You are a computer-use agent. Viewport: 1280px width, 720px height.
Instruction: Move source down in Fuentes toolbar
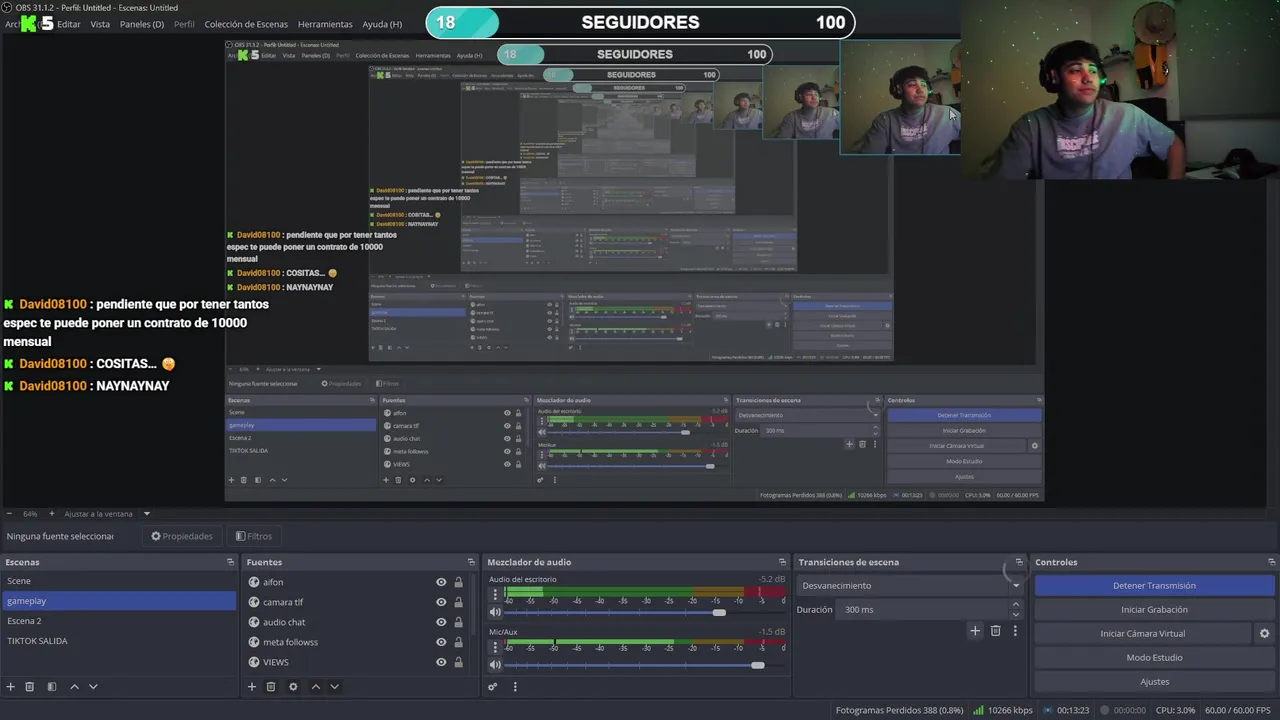click(x=334, y=687)
